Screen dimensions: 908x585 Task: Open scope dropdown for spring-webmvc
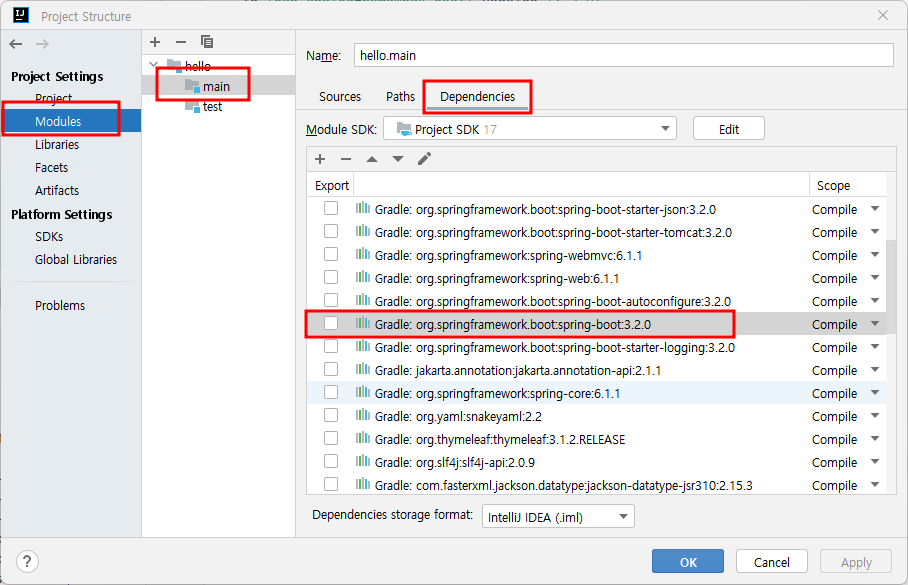(x=874, y=255)
